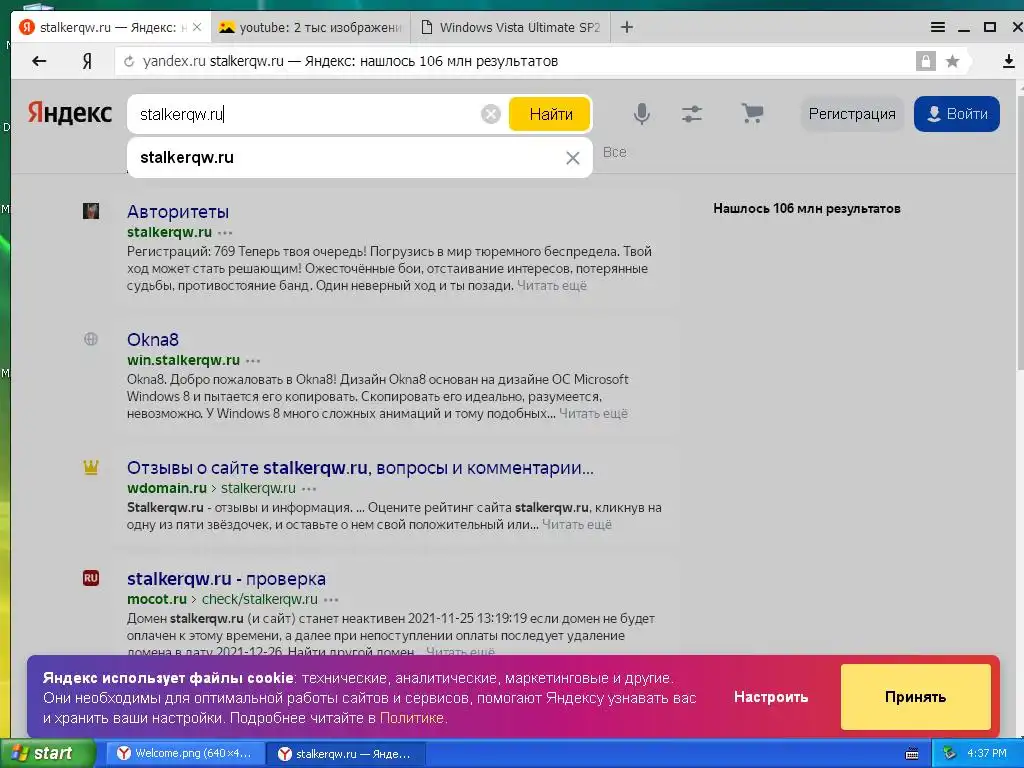Expand Читать ещё in the wdomain snippet

(577, 524)
